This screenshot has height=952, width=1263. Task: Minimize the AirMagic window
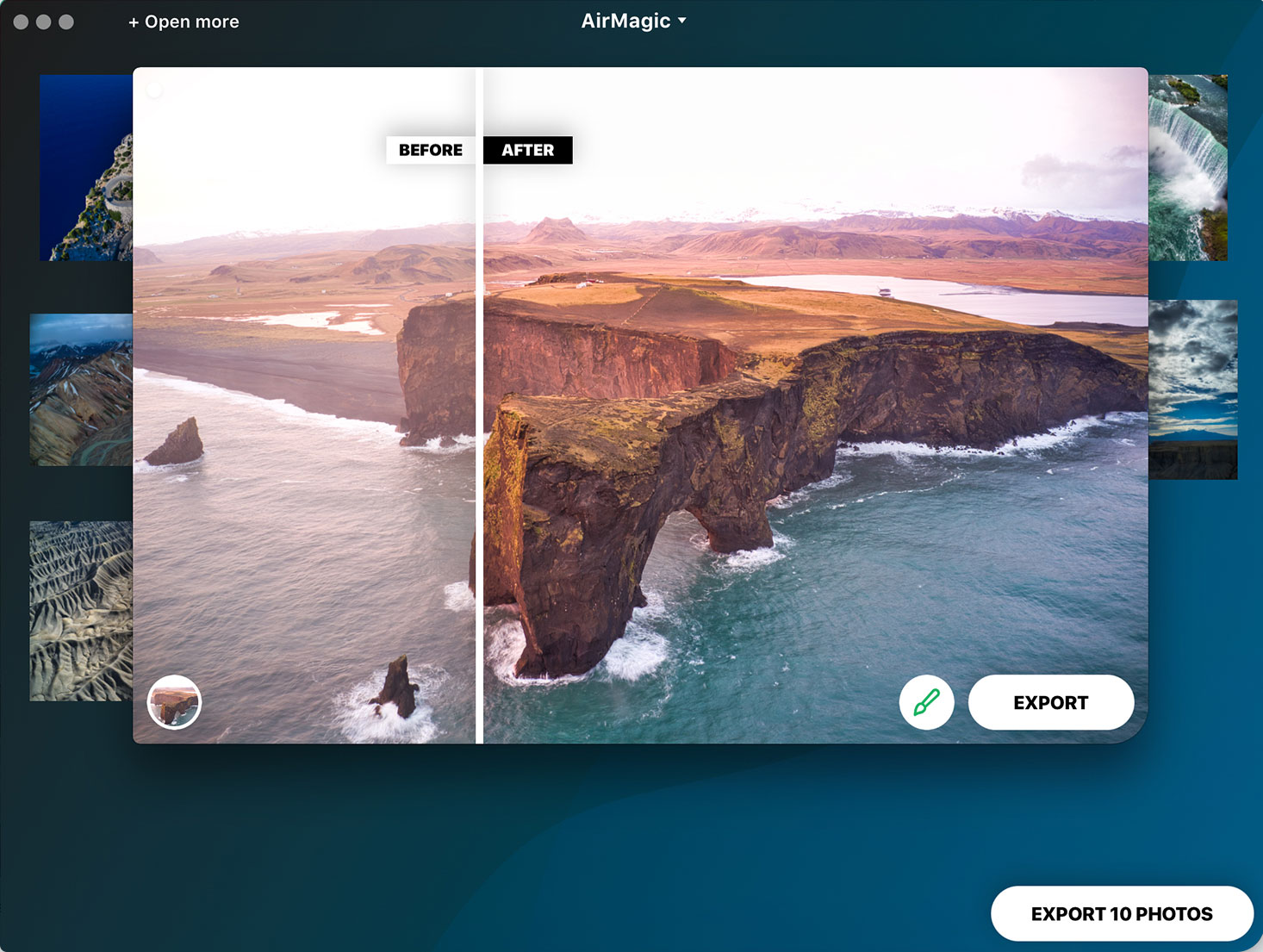tap(43, 22)
